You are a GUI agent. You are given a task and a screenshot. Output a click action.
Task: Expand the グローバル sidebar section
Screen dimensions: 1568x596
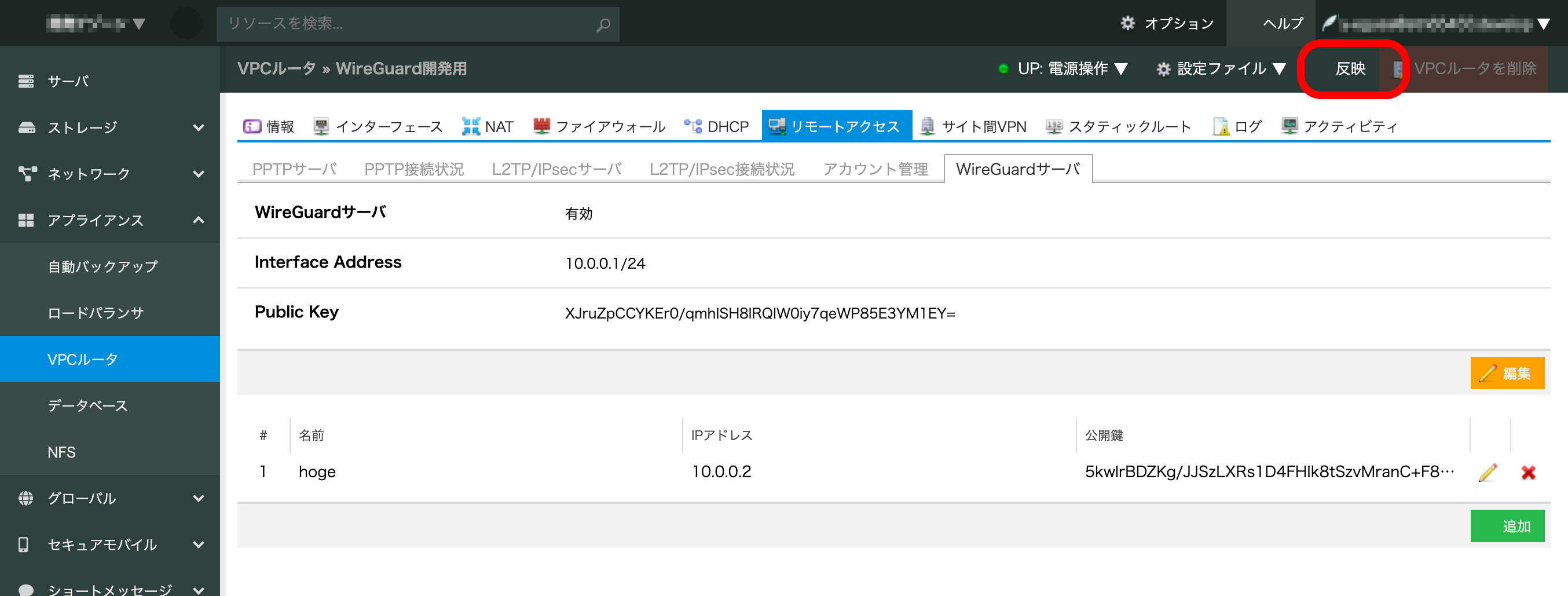click(x=198, y=498)
